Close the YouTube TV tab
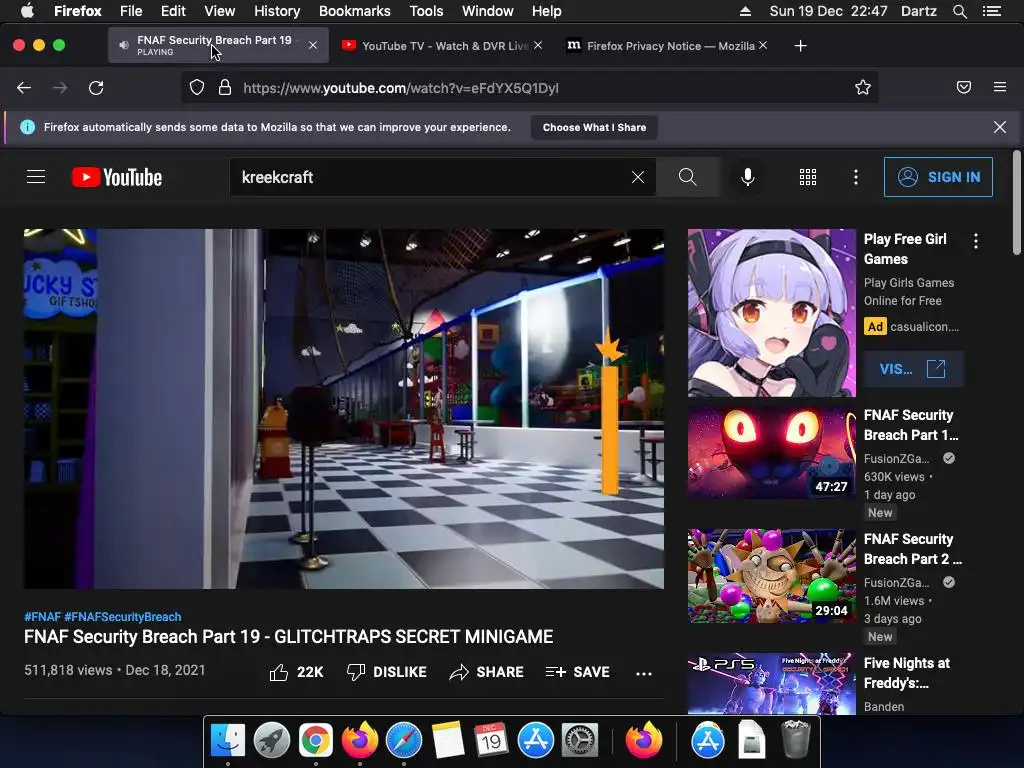Image resolution: width=1024 pixels, height=768 pixels. point(538,45)
